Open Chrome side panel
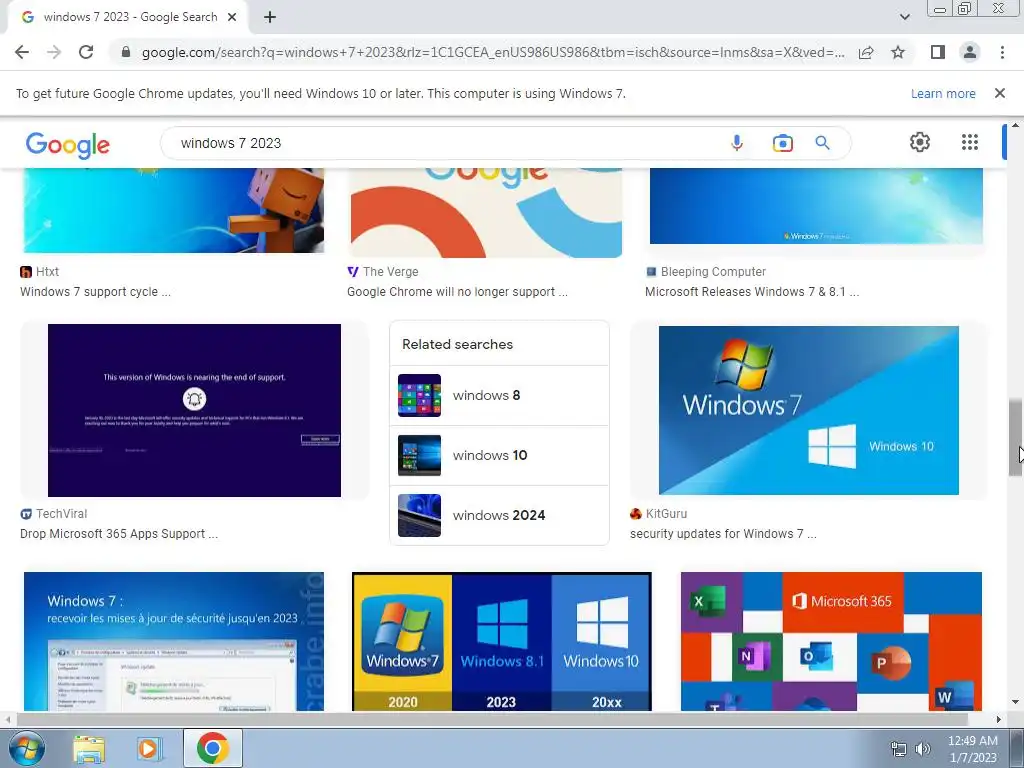 coord(938,52)
